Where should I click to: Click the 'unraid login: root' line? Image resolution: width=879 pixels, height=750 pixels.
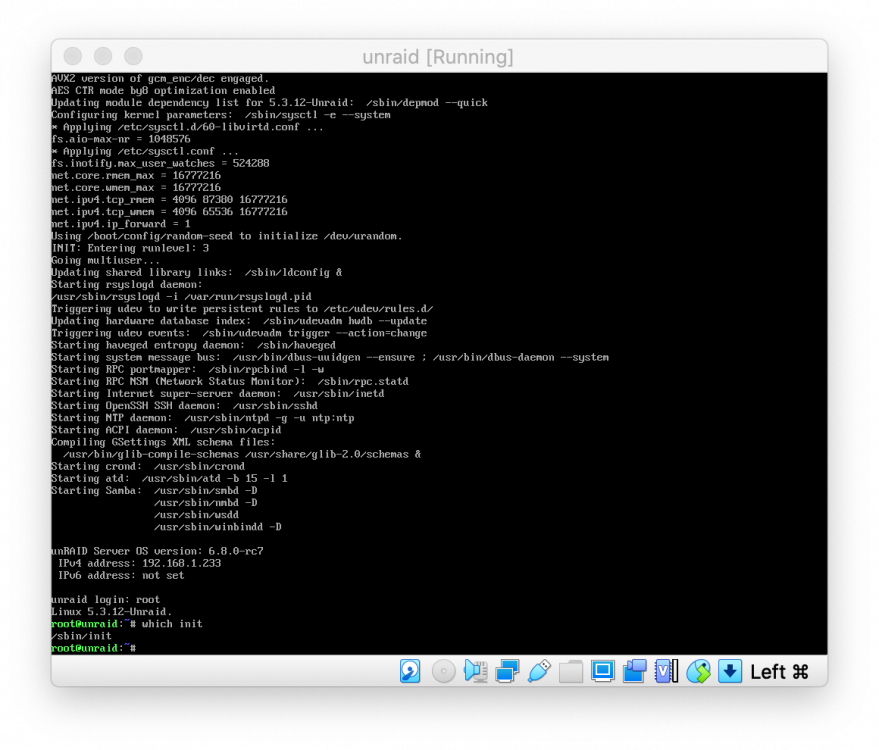pos(105,599)
